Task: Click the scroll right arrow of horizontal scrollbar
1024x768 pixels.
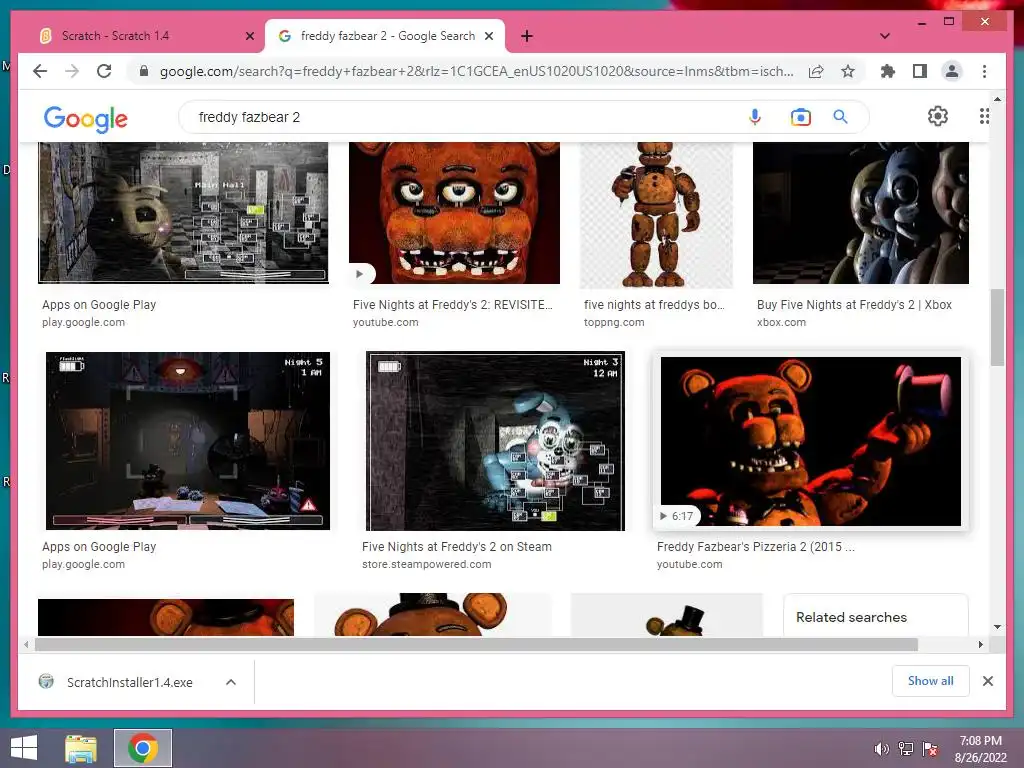Action: pyautogui.click(x=980, y=645)
